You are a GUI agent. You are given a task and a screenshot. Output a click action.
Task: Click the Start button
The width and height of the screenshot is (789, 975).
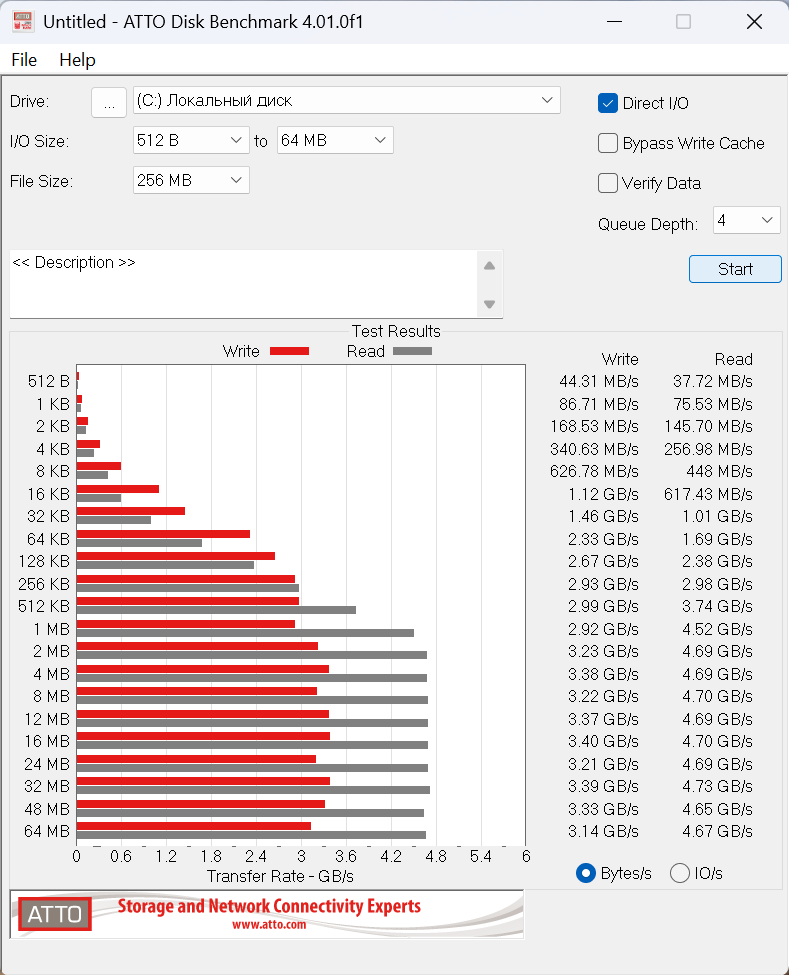click(x=735, y=269)
